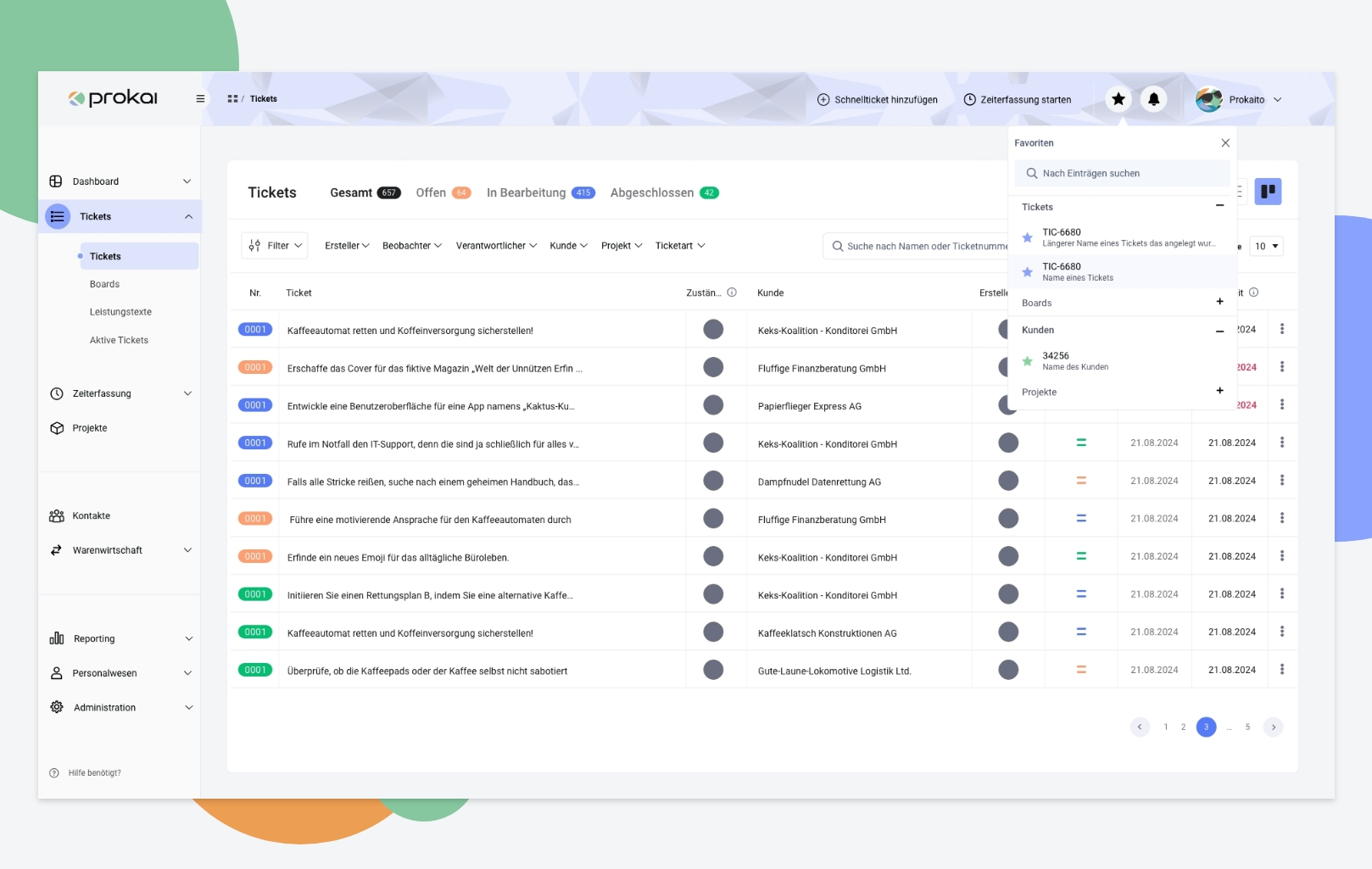Toggle the hamburger sidebar menu icon
This screenshot has width=1372, height=869.
(200, 98)
